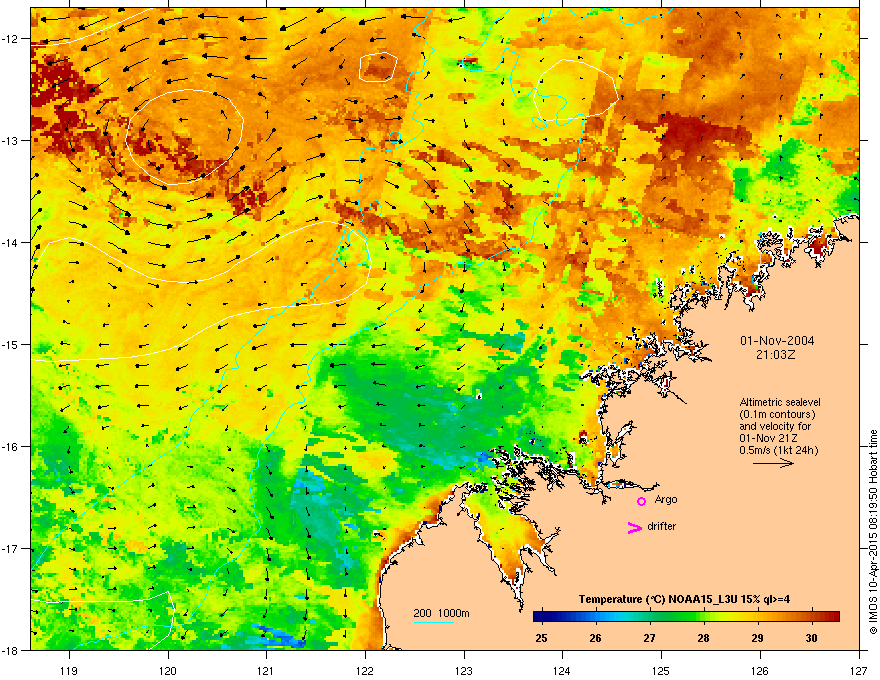Click the latitude axis label '-16'

point(10,447)
